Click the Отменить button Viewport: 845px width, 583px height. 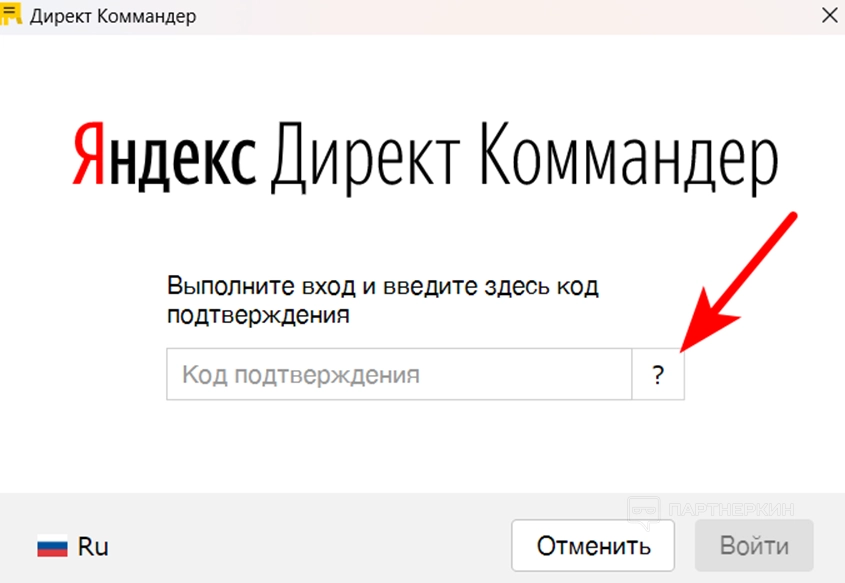593,545
